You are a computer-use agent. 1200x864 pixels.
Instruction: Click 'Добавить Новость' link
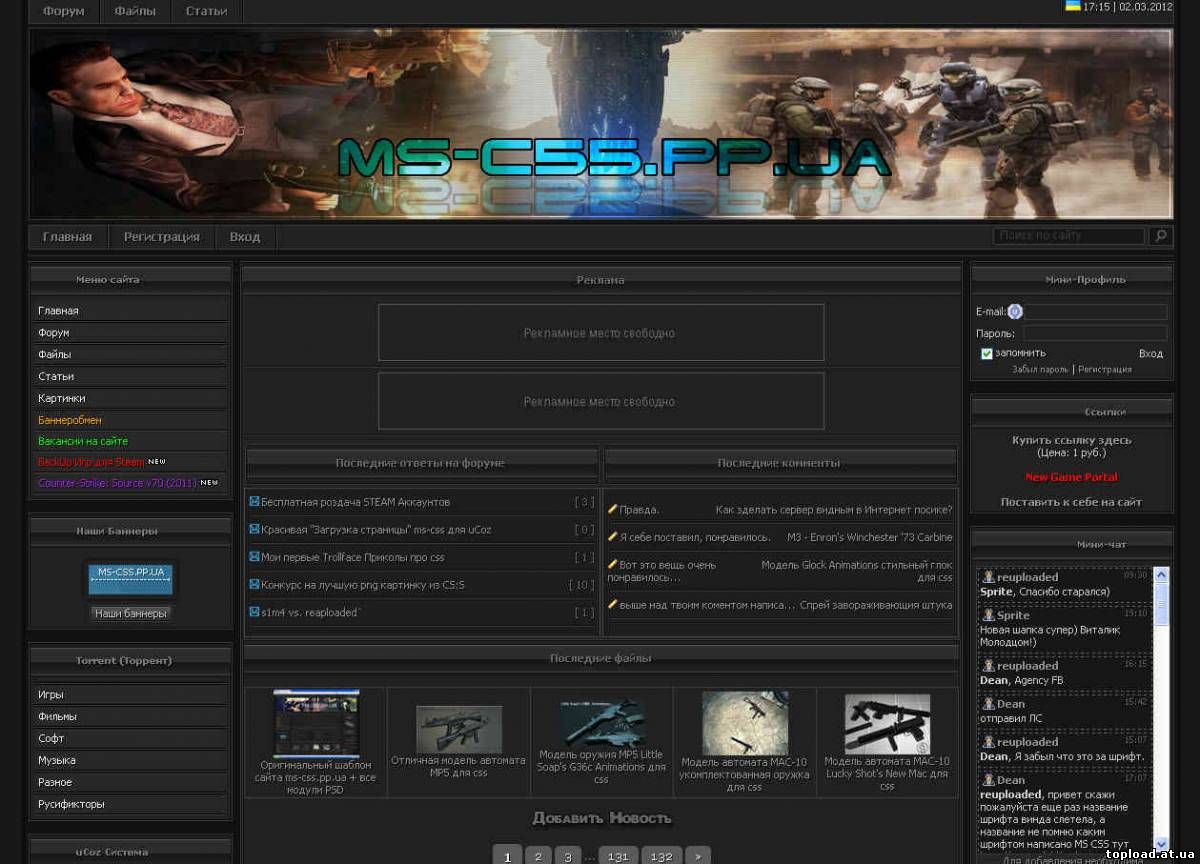coord(601,818)
